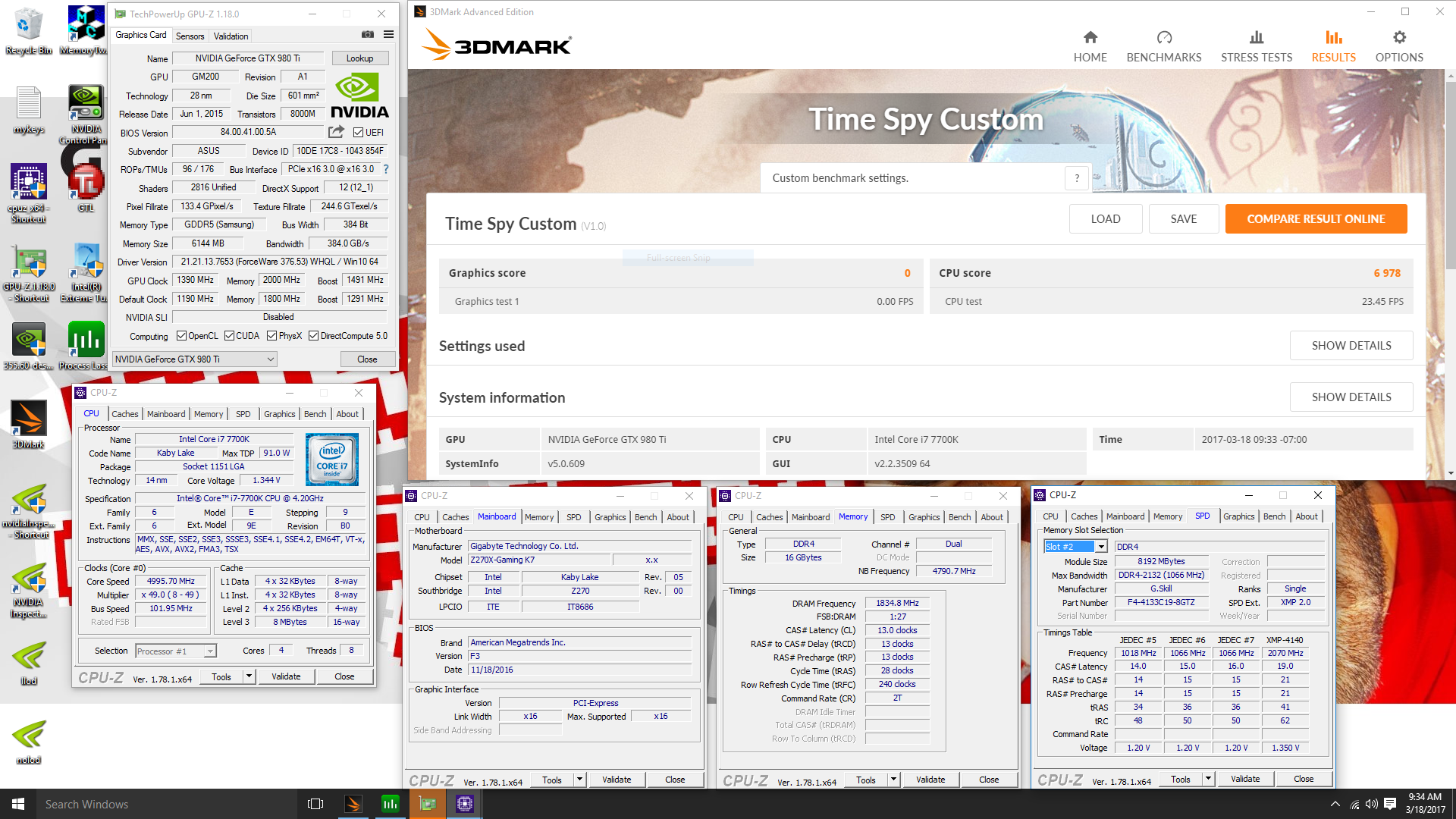
Task: Switch to the Validation tab in GPU-Z
Action: coord(231,36)
